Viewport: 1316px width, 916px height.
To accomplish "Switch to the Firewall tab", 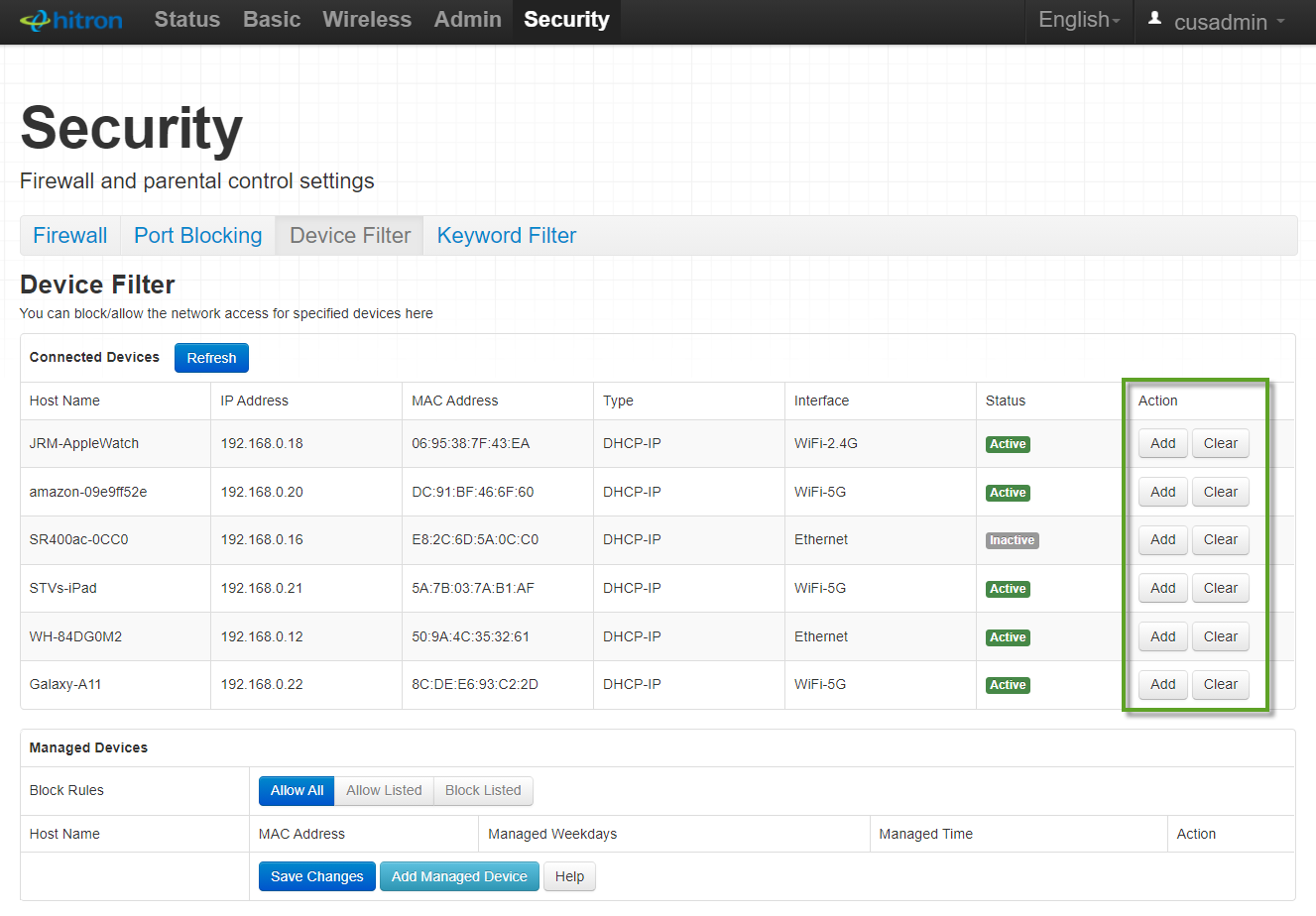I will [x=70, y=236].
